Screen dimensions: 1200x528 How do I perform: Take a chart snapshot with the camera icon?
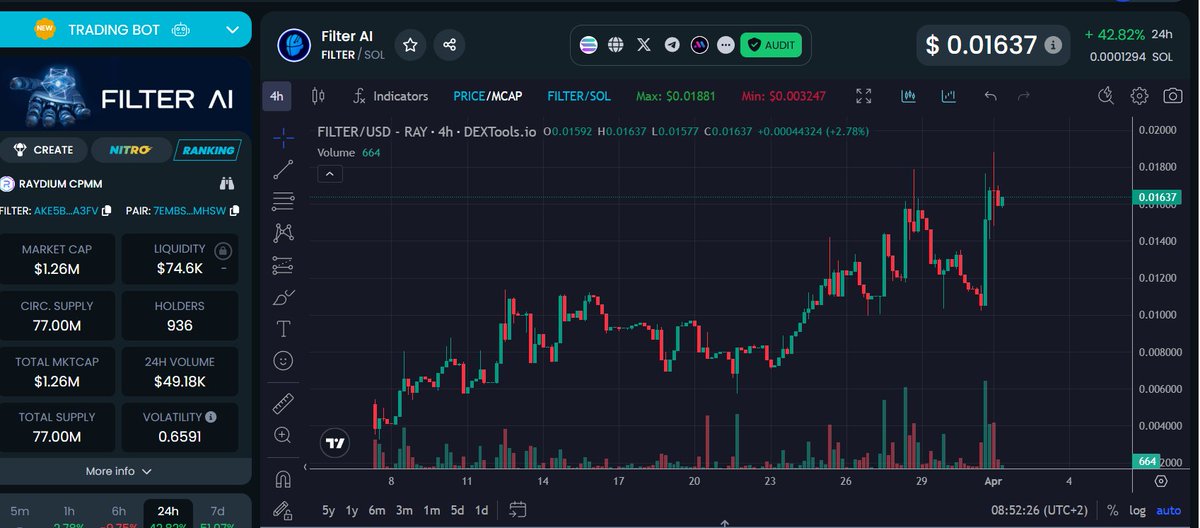1172,96
